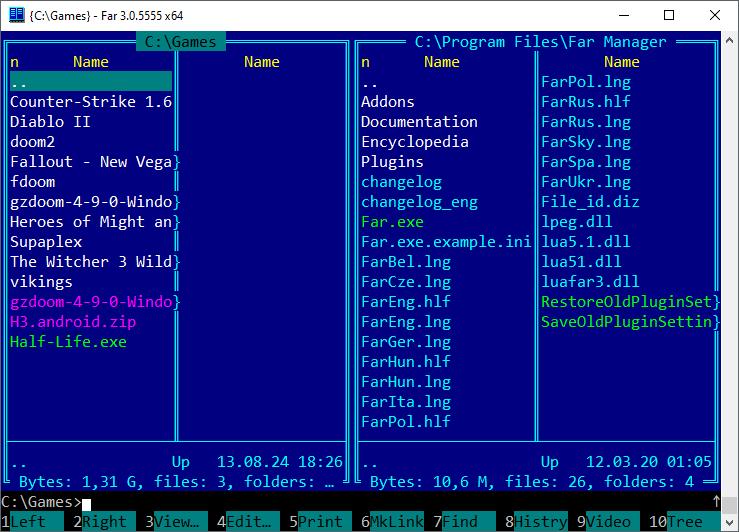
Task: Click the C:\Program Files\Far Manager panel title
Action: (541, 41)
